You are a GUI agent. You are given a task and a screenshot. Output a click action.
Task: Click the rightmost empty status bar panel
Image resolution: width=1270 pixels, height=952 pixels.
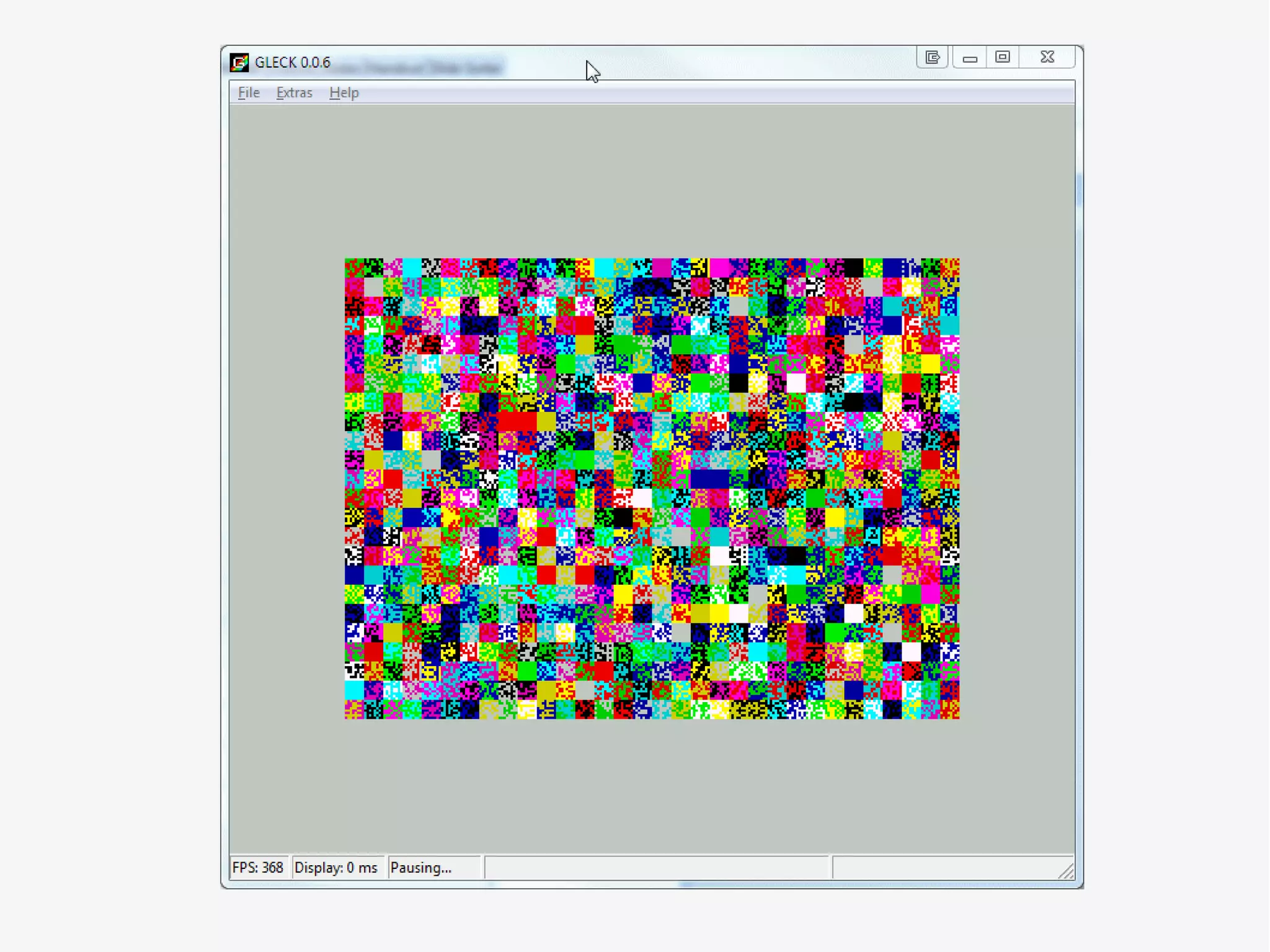point(943,867)
